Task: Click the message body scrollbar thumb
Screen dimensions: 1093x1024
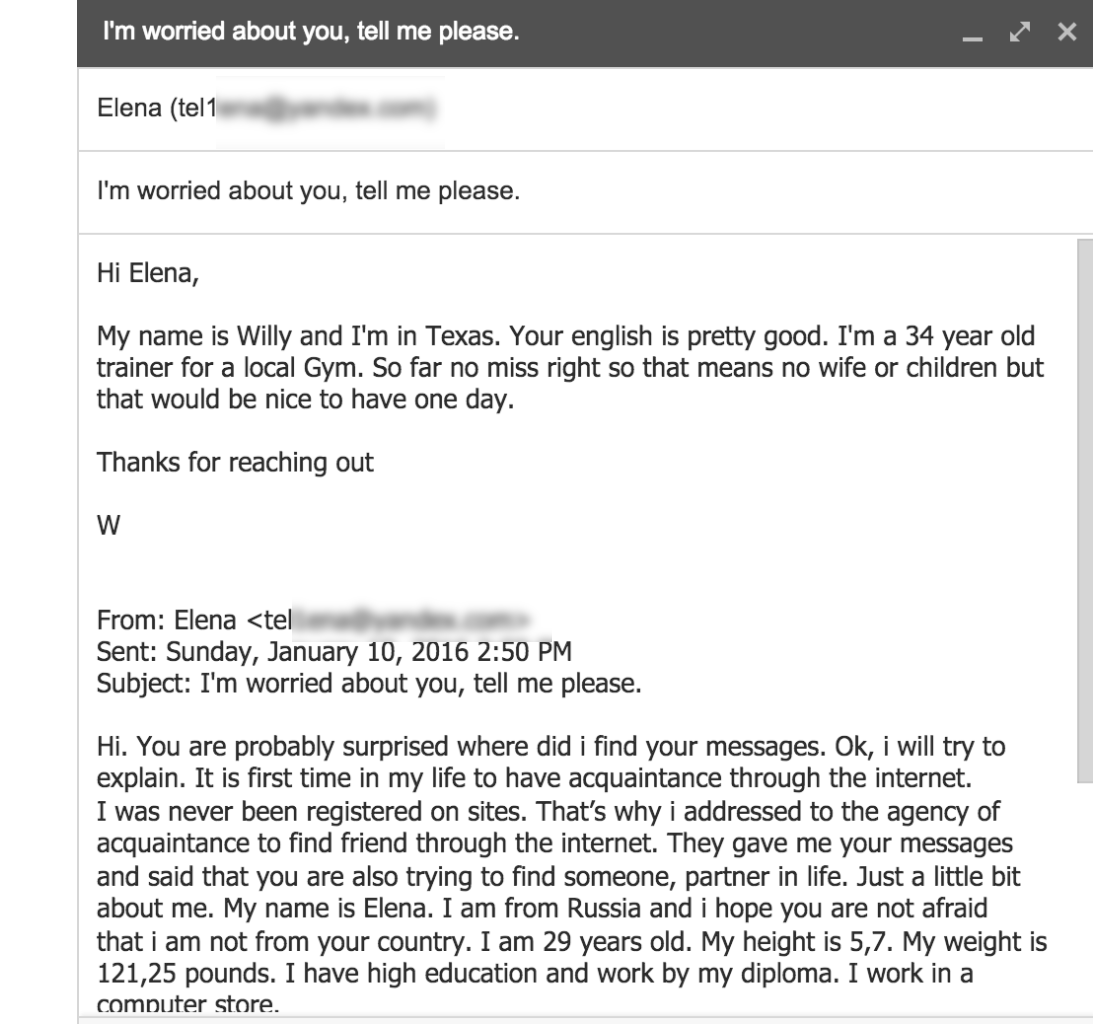Action: (1085, 510)
